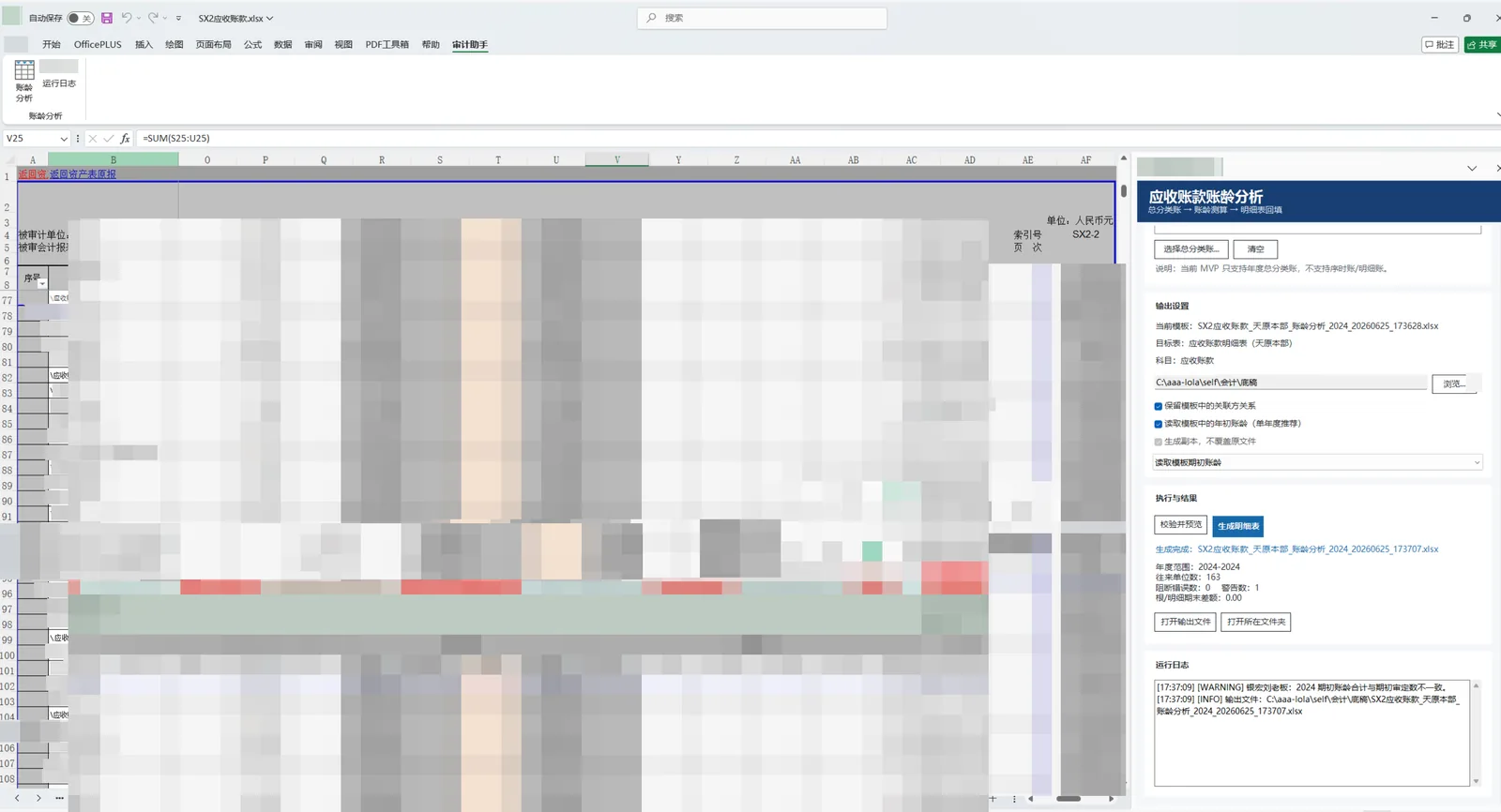The image size is (1501, 812).
Task: Cancel the formula bar entry
Action: coord(92,138)
